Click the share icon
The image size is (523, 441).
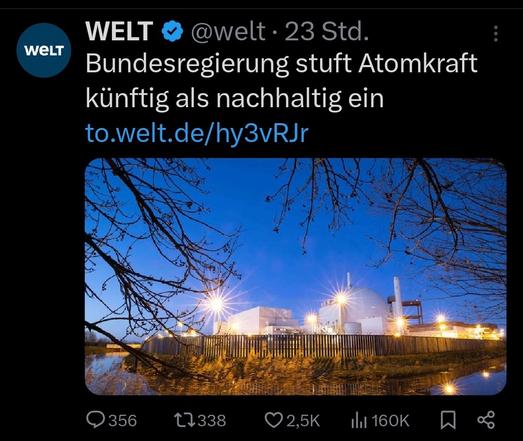click(x=486, y=420)
